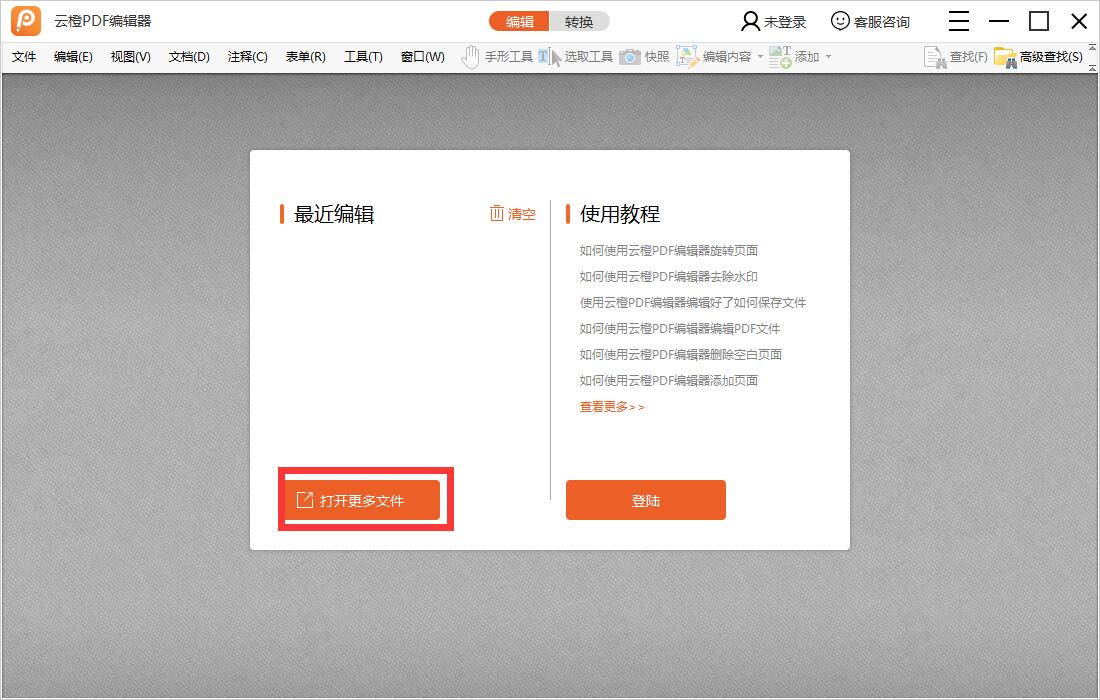Open tutorial 如何使用云橙PDF编辑器编辑PDF文件
This screenshot has height=700, width=1100.
coord(680,328)
